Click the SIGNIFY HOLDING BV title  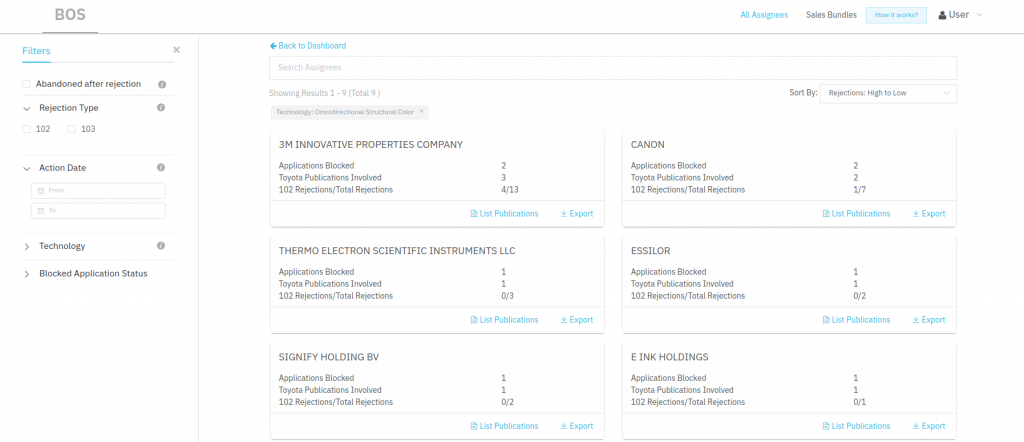click(328, 357)
